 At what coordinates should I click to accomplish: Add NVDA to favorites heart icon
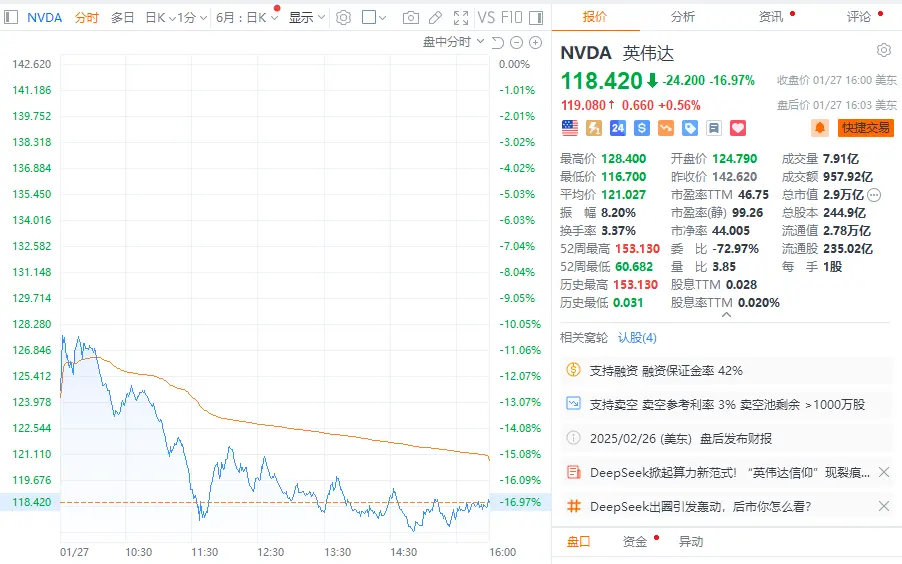(x=738, y=128)
